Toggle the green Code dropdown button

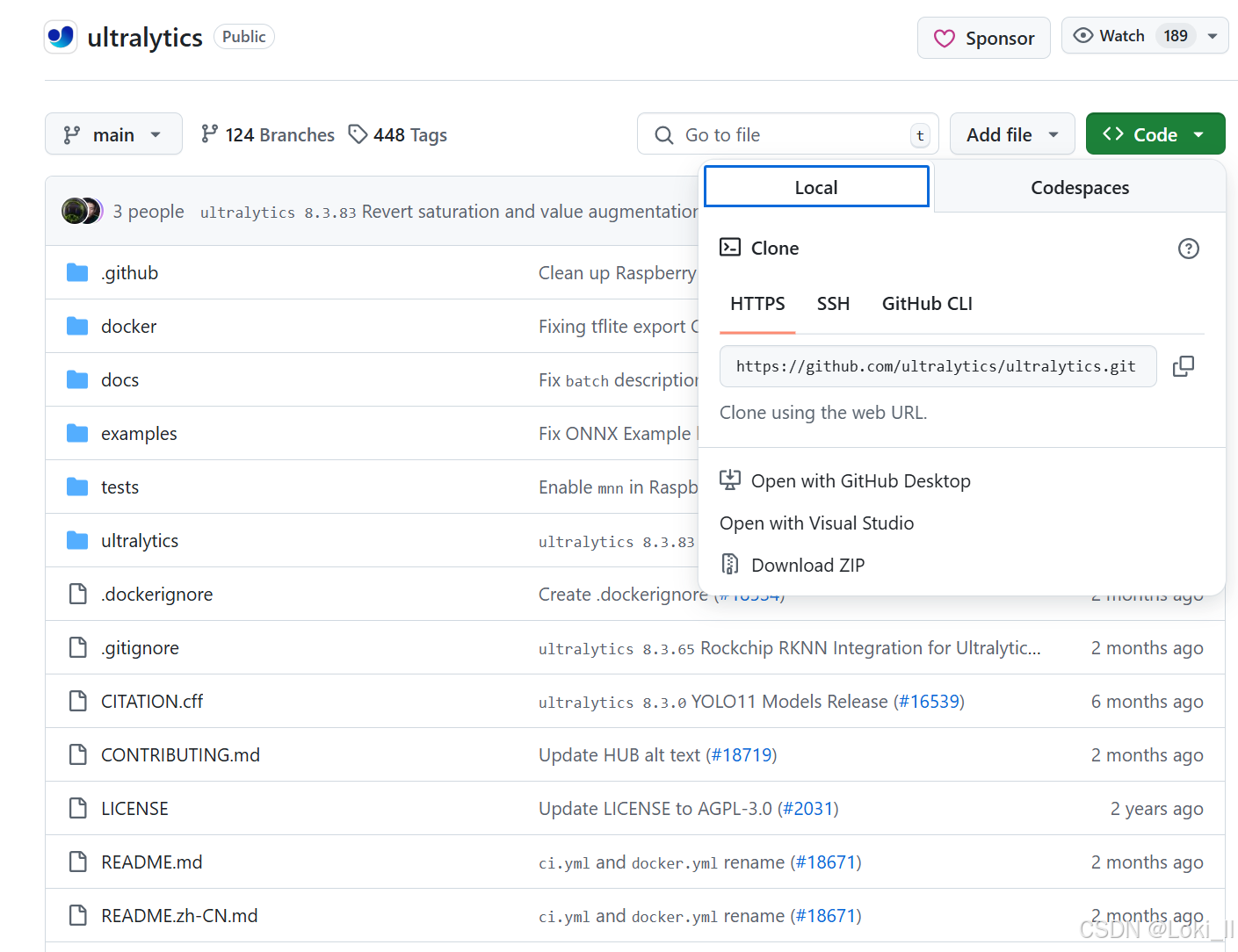(x=1155, y=134)
